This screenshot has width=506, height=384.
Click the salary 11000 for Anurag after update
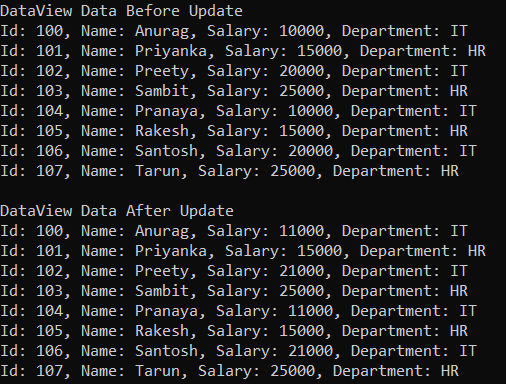point(301,231)
